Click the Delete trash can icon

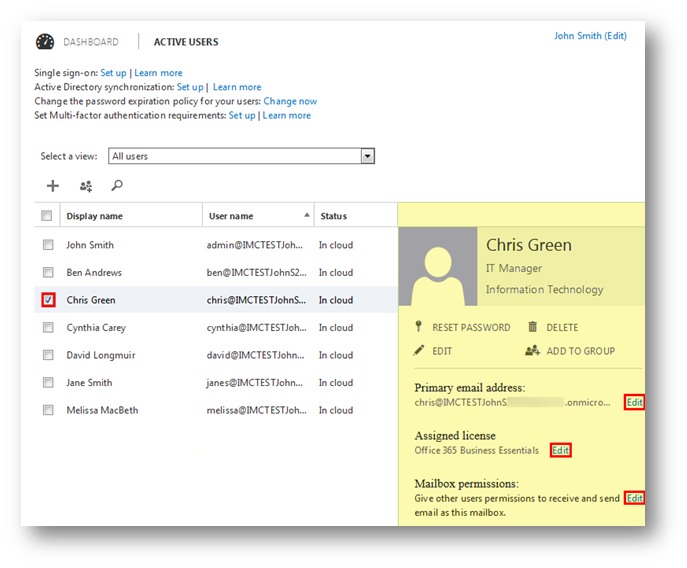coord(532,327)
